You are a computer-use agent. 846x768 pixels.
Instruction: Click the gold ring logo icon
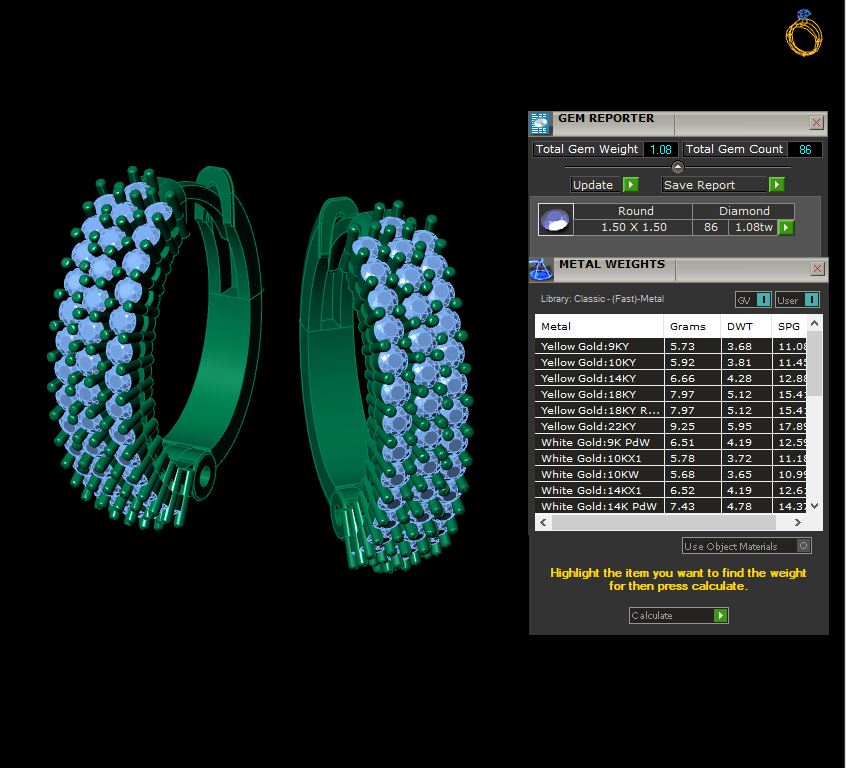[804, 33]
